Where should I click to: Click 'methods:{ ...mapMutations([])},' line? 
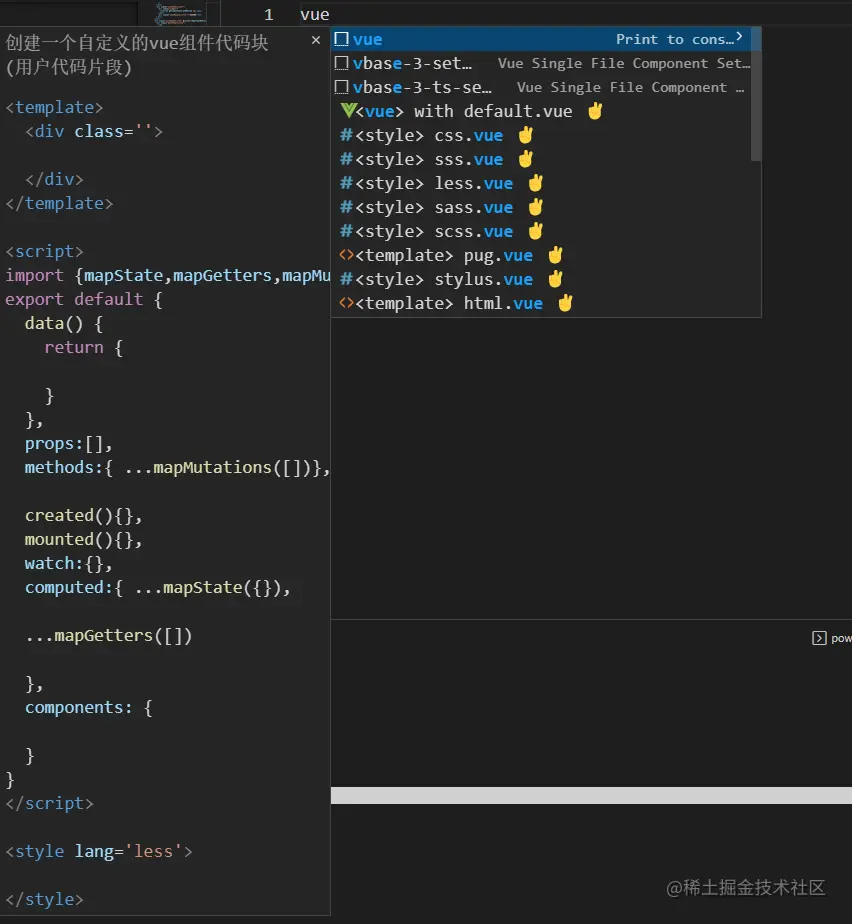point(177,468)
